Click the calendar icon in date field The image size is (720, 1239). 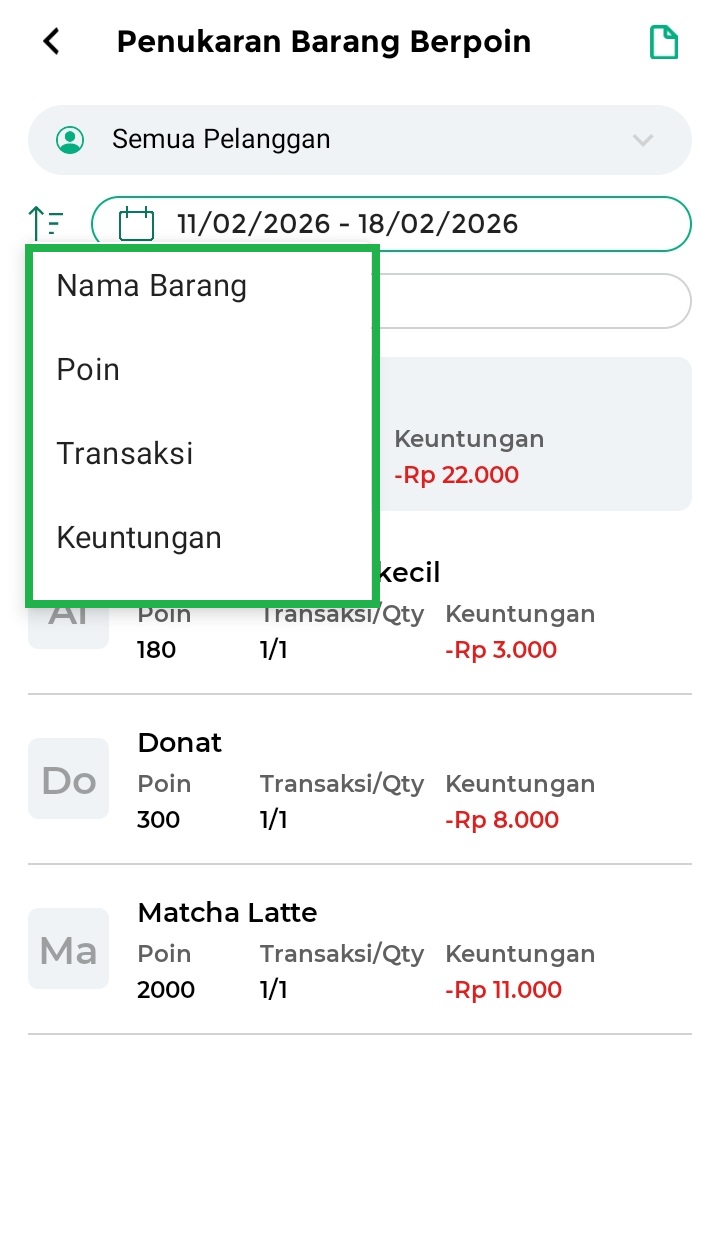coord(137,223)
